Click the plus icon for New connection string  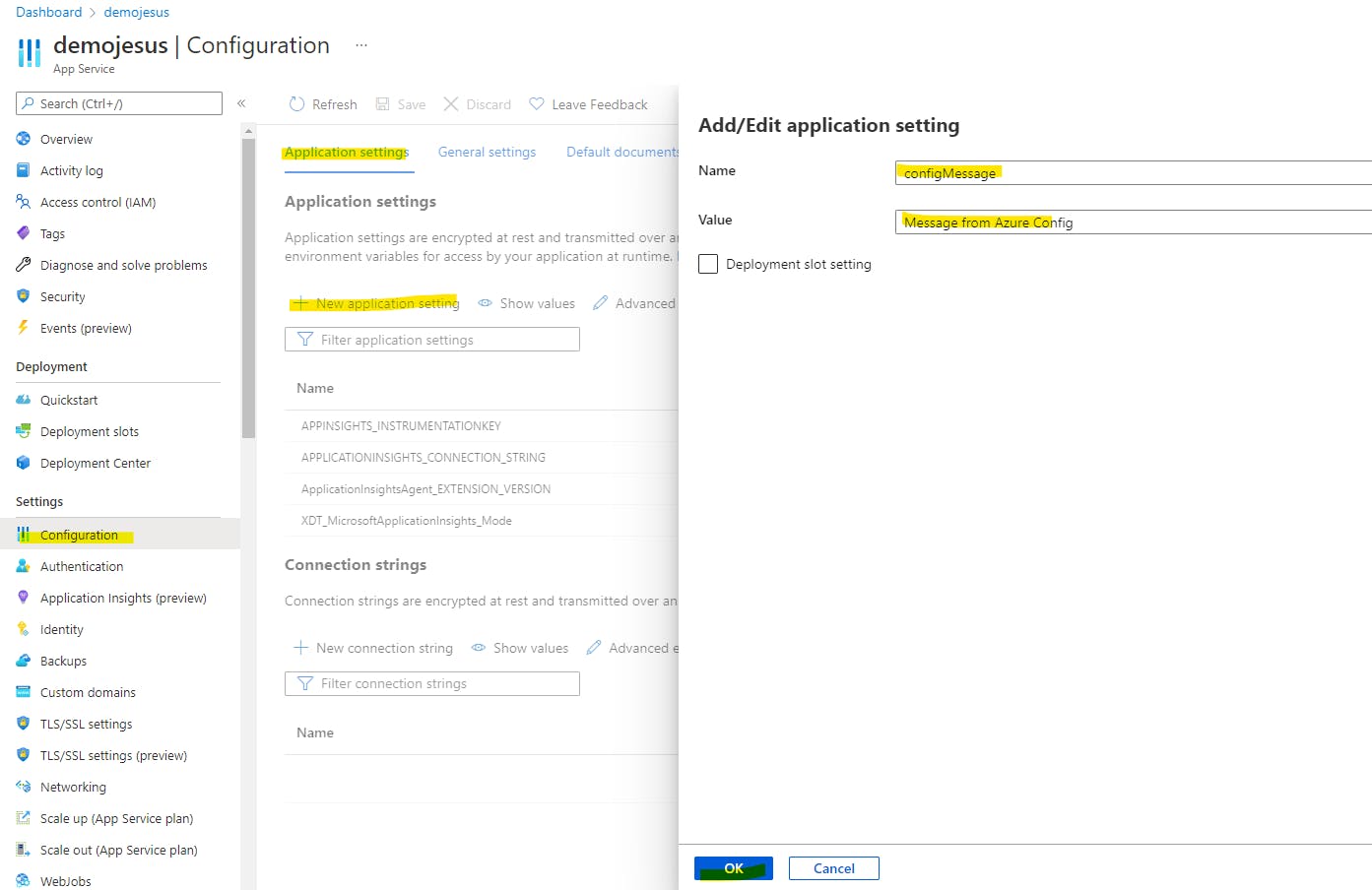(301, 648)
